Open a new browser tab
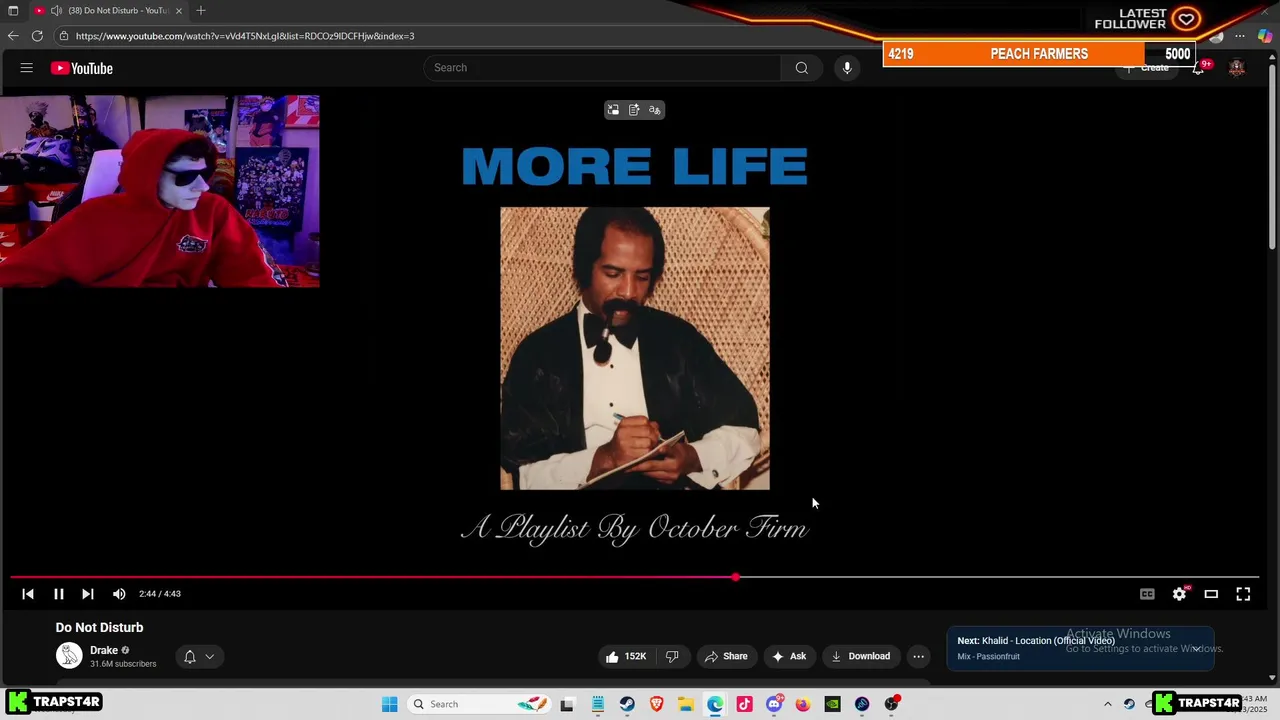 pos(201,11)
